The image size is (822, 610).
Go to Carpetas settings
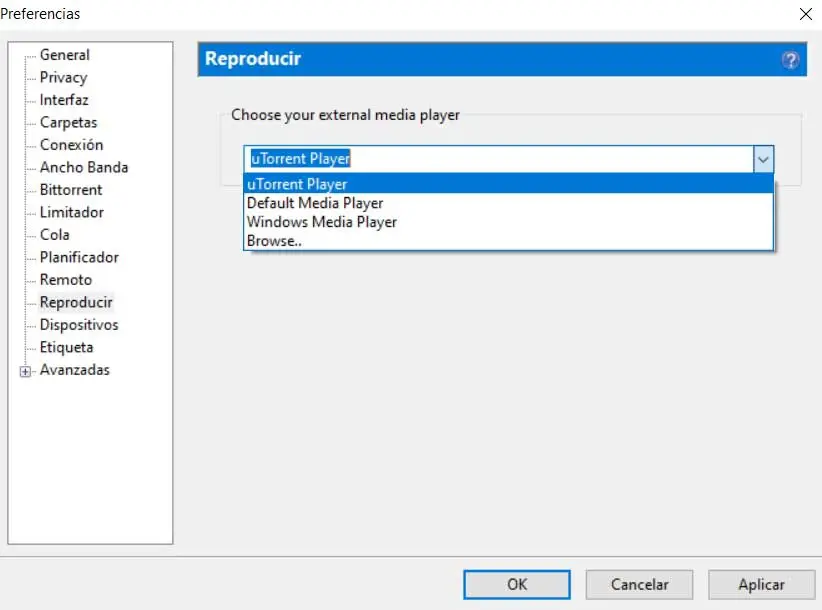[68, 123]
